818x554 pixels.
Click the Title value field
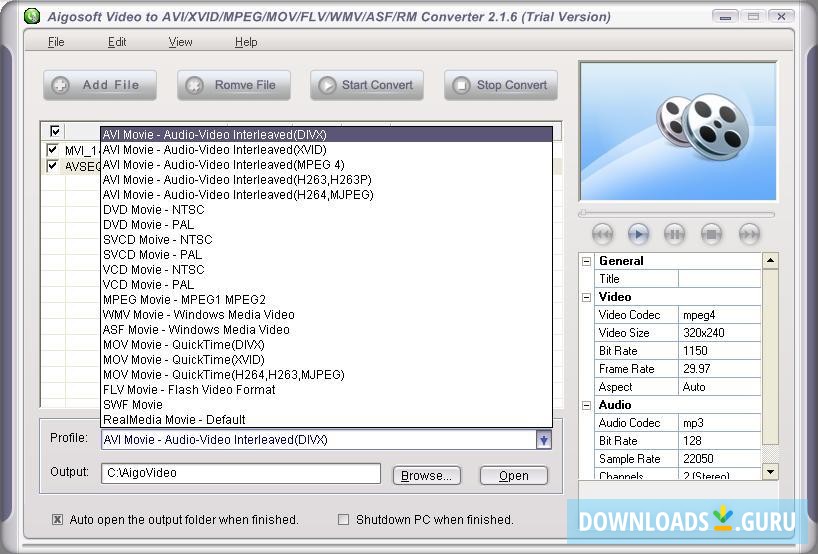coord(719,279)
